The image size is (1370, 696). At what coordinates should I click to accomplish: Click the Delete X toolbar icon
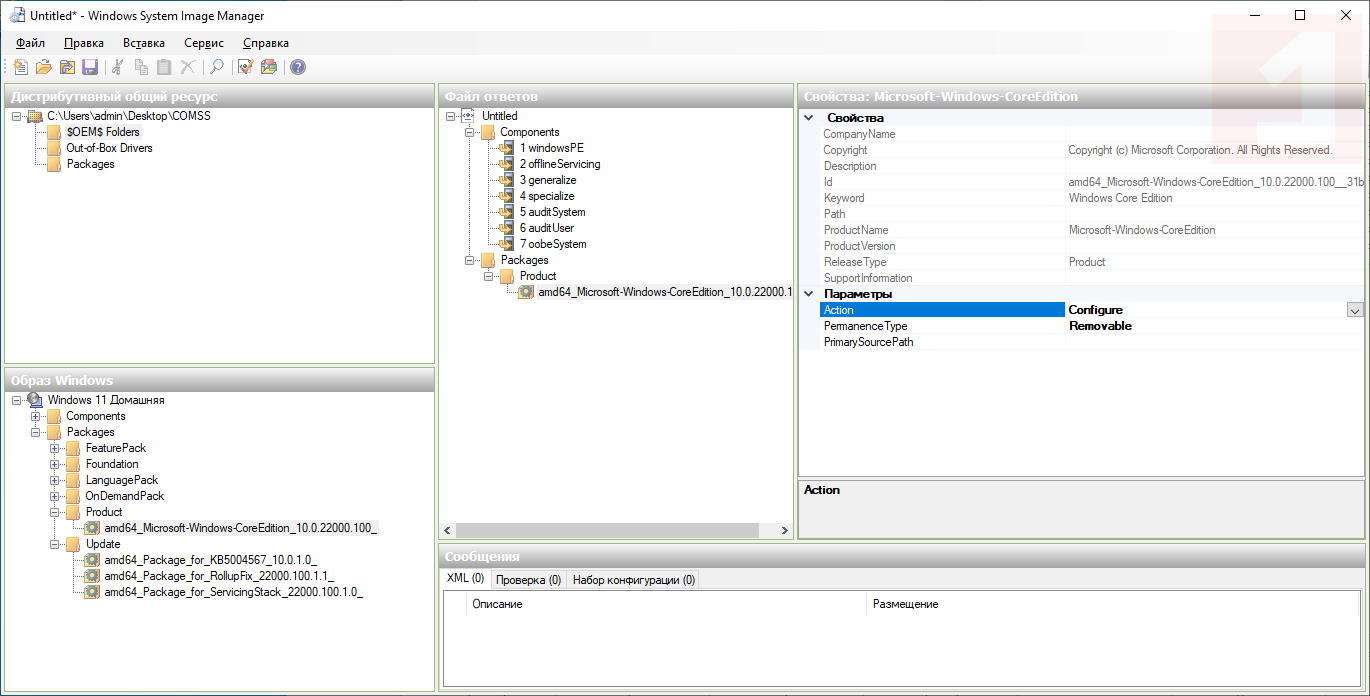coord(187,67)
